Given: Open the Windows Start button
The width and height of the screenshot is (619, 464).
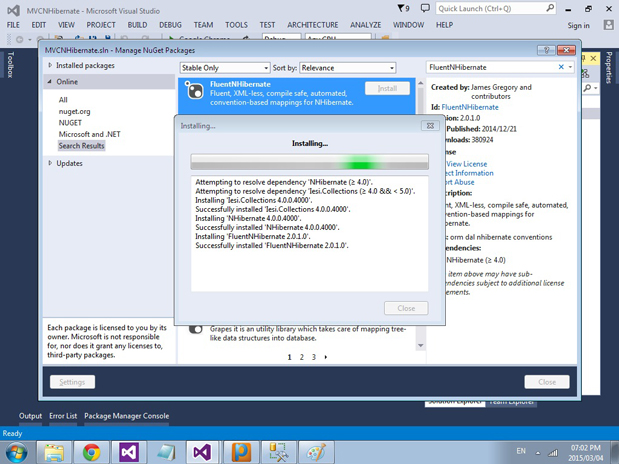Looking at the screenshot, I should [x=15, y=453].
